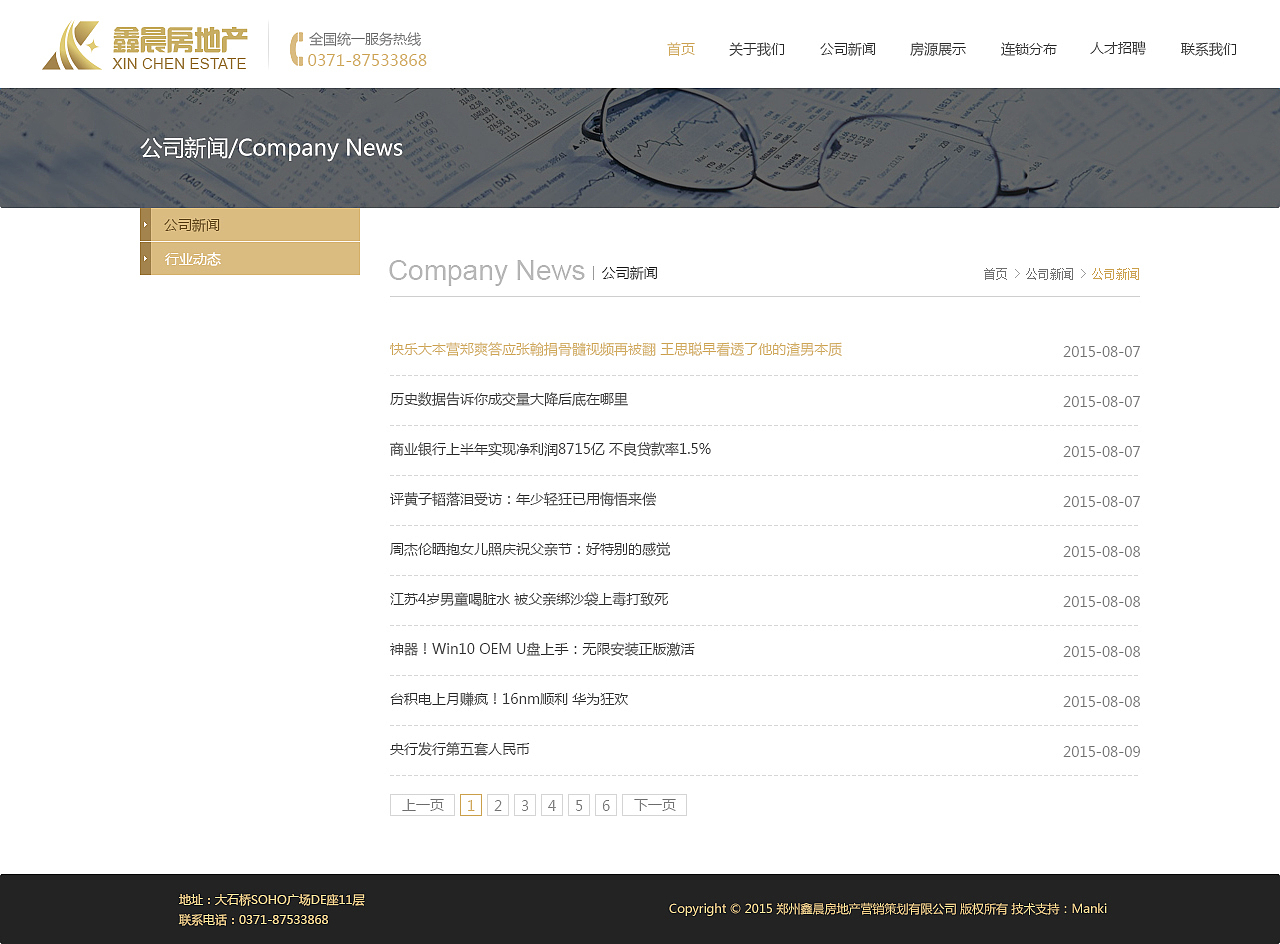The image size is (1280, 944).
Task: Open article 央行发行第五套人民币
Action: [x=460, y=749]
